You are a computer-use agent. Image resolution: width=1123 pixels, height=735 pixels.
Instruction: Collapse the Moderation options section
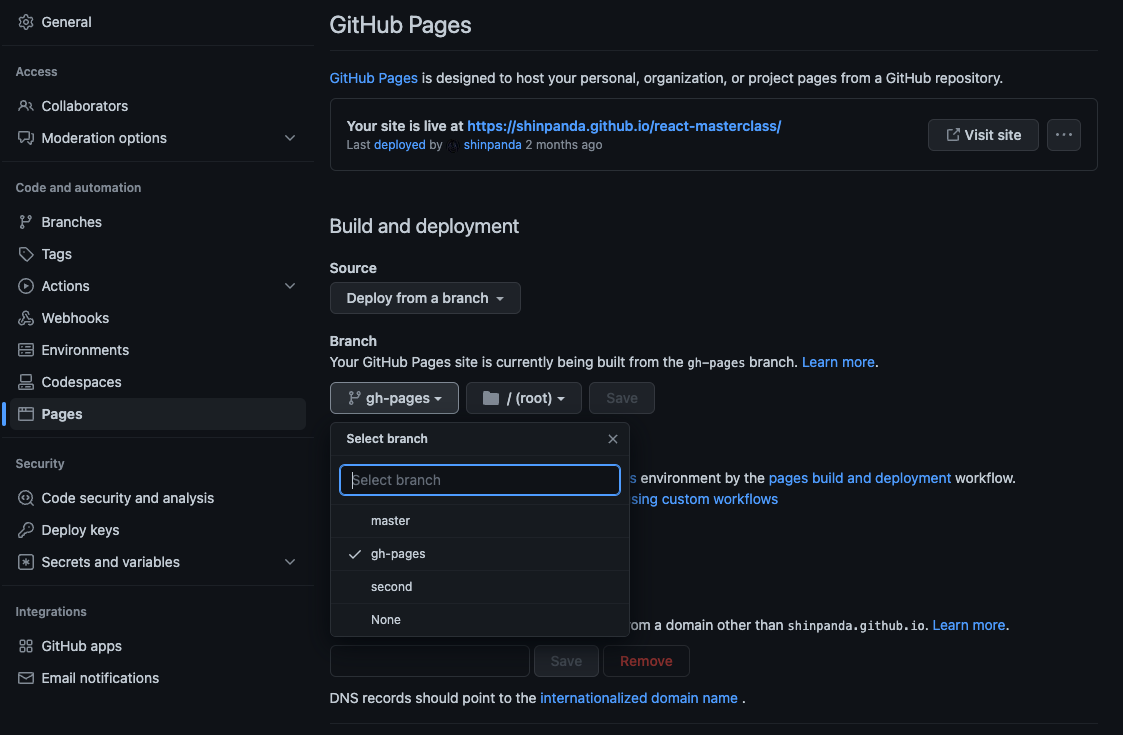290,137
